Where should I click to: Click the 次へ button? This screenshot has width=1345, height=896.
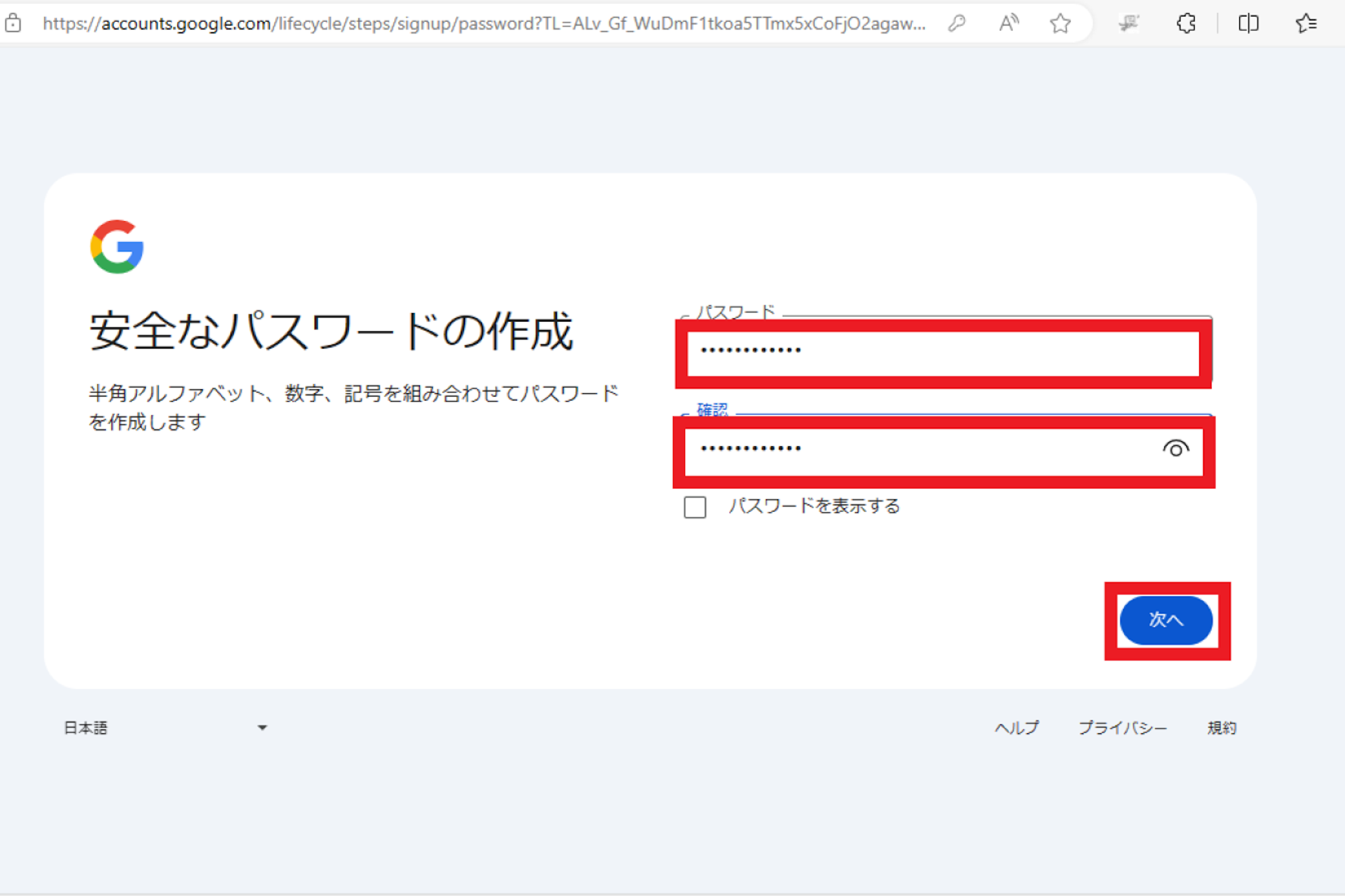click(1166, 620)
